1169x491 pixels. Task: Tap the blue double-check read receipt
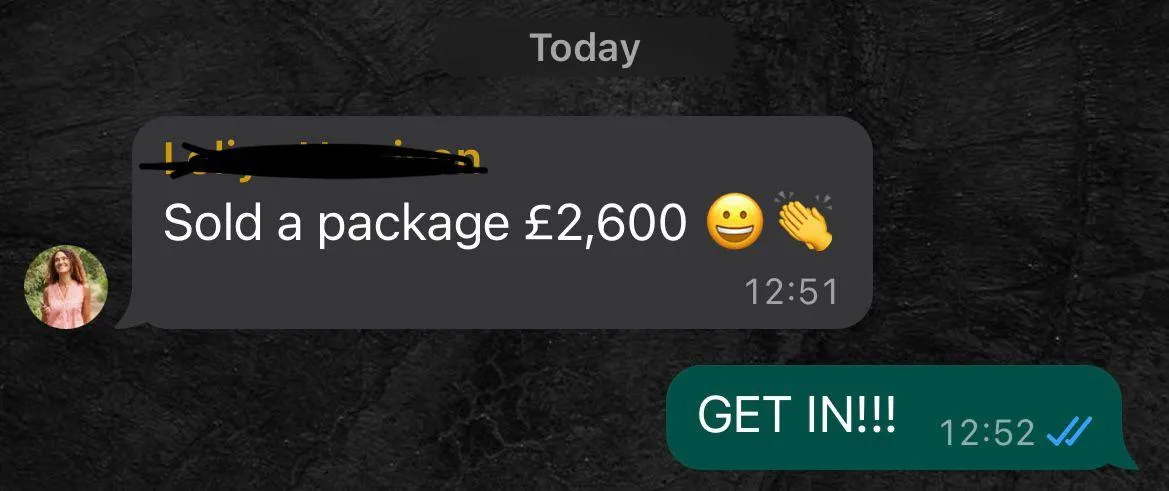click(x=1070, y=431)
